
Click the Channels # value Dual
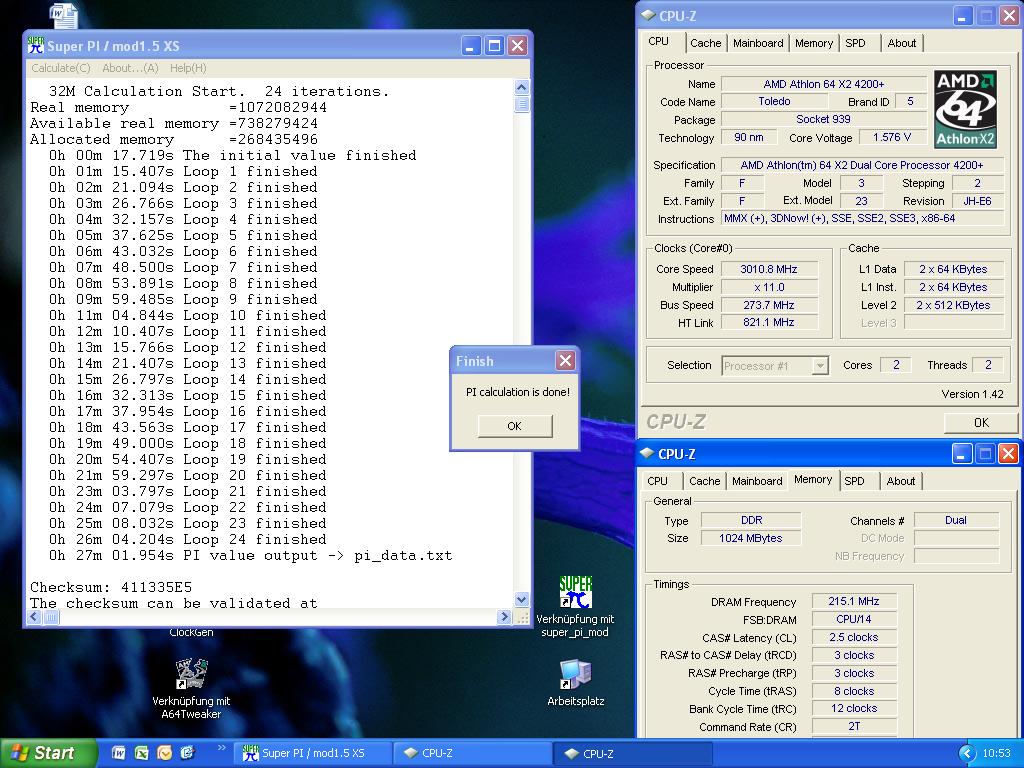(955, 520)
